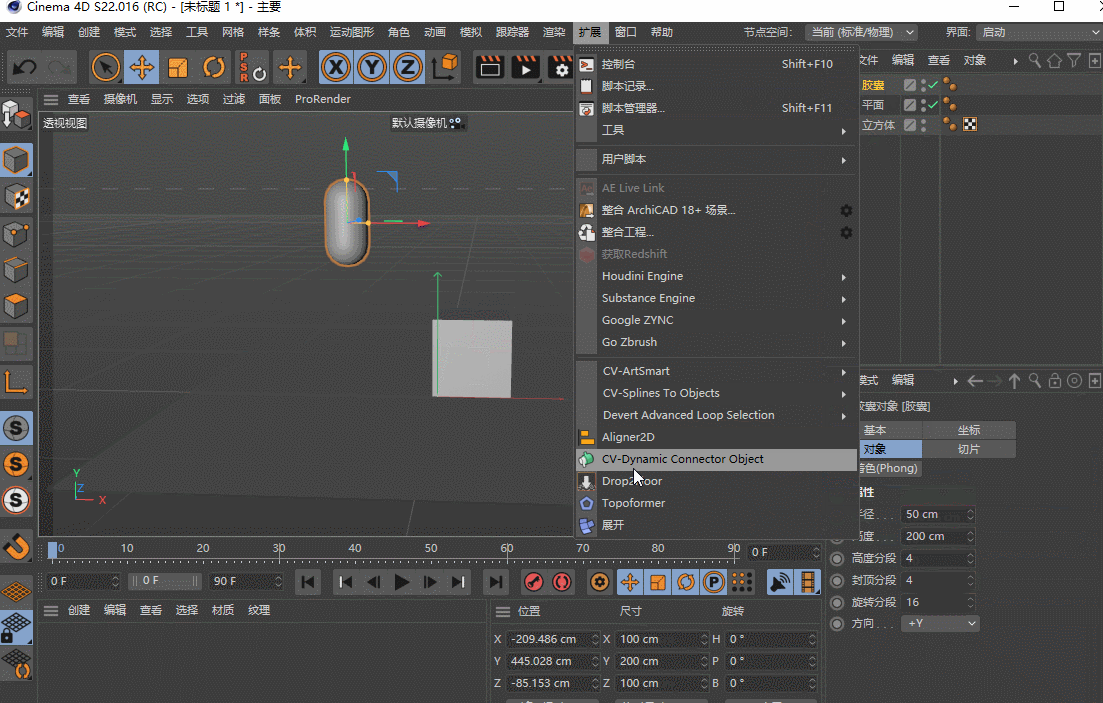Click the 旋转分段 keyframe circle
Screen dimensions: 1103x703
pyautogui.click(x=837, y=602)
